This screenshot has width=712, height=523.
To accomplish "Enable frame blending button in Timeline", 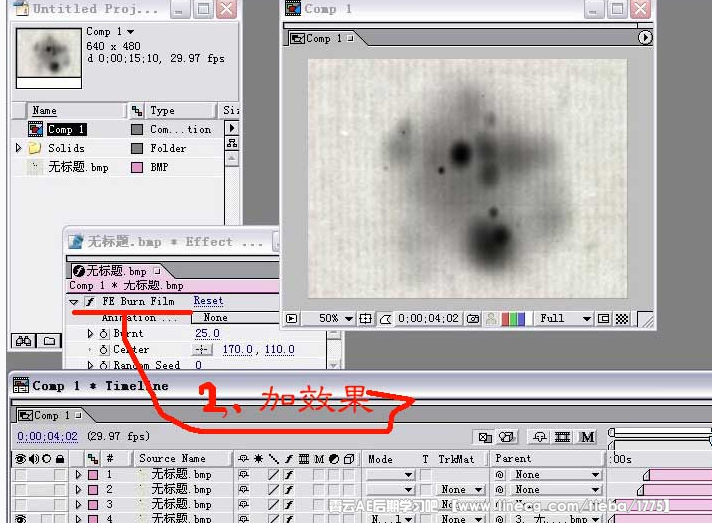I will (x=562, y=437).
